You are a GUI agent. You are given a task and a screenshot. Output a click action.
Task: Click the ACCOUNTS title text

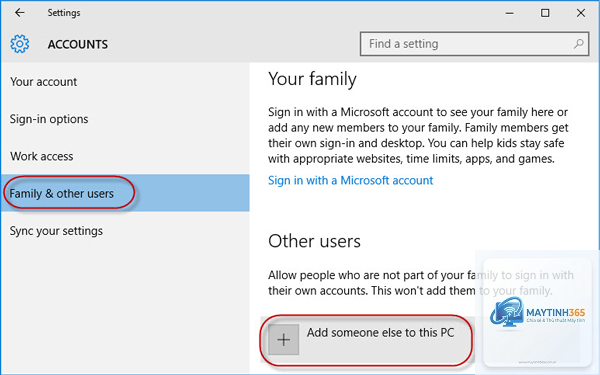point(78,44)
